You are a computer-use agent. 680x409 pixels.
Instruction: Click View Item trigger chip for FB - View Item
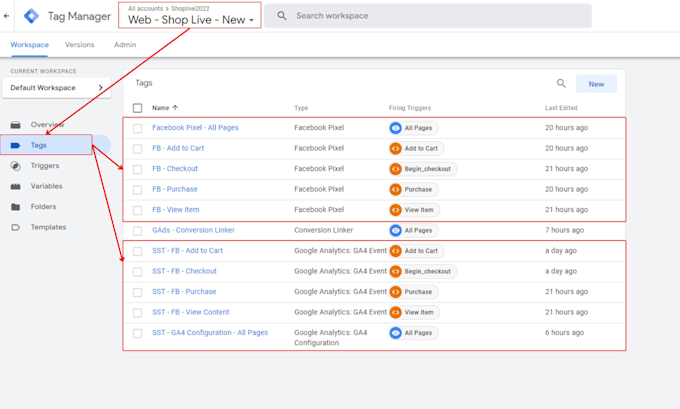click(414, 210)
